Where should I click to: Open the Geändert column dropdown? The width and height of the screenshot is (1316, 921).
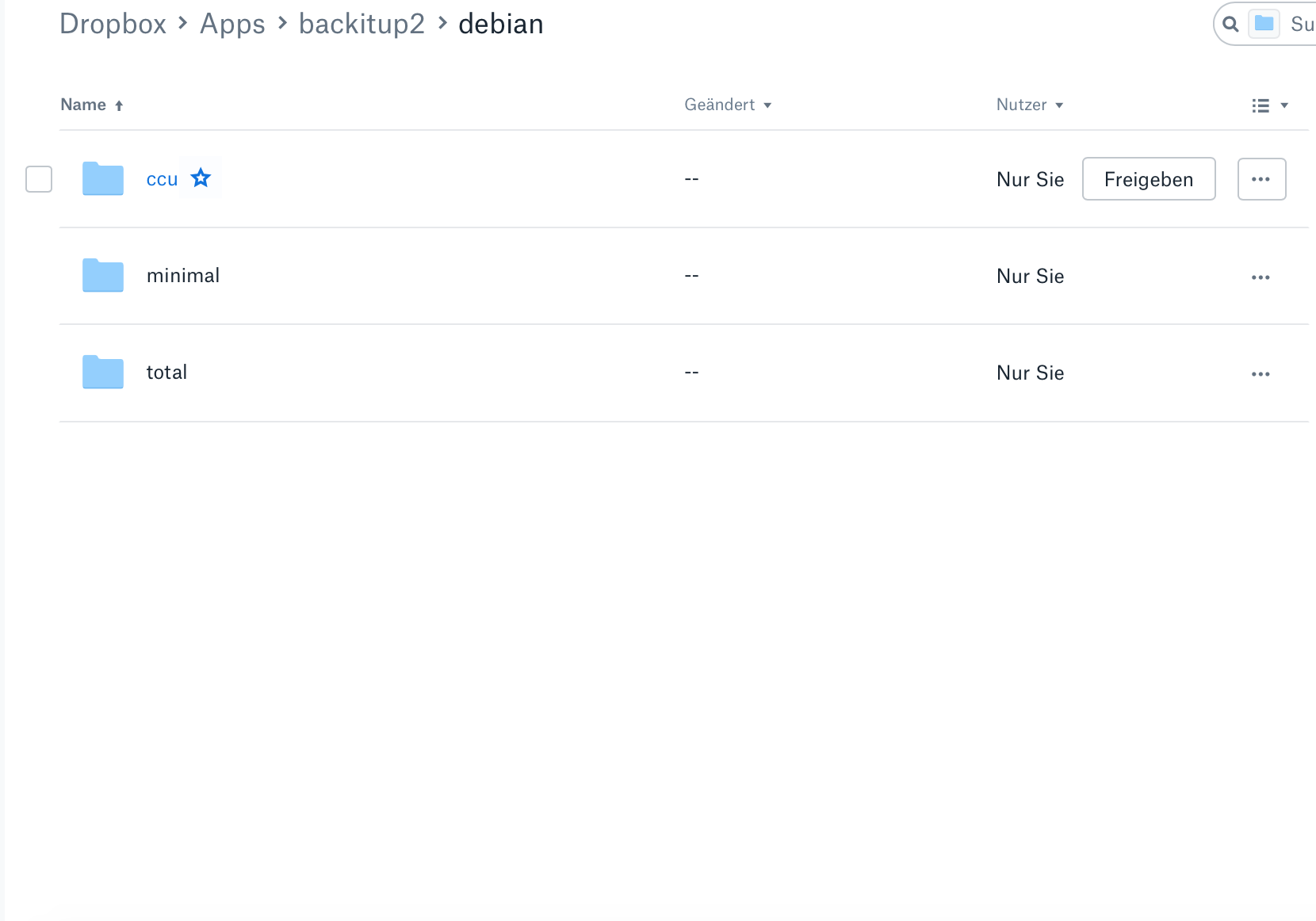tap(728, 105)
